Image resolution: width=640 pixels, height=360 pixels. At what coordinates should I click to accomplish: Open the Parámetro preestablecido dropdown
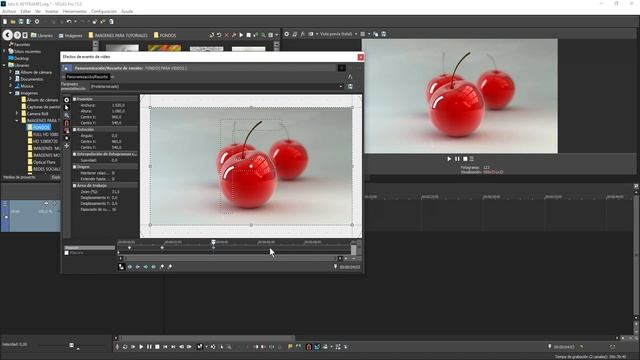pos(341,87)
